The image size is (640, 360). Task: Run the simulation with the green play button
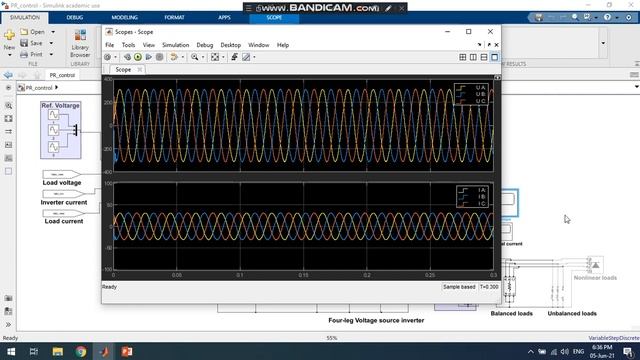(x=138, y=57)
